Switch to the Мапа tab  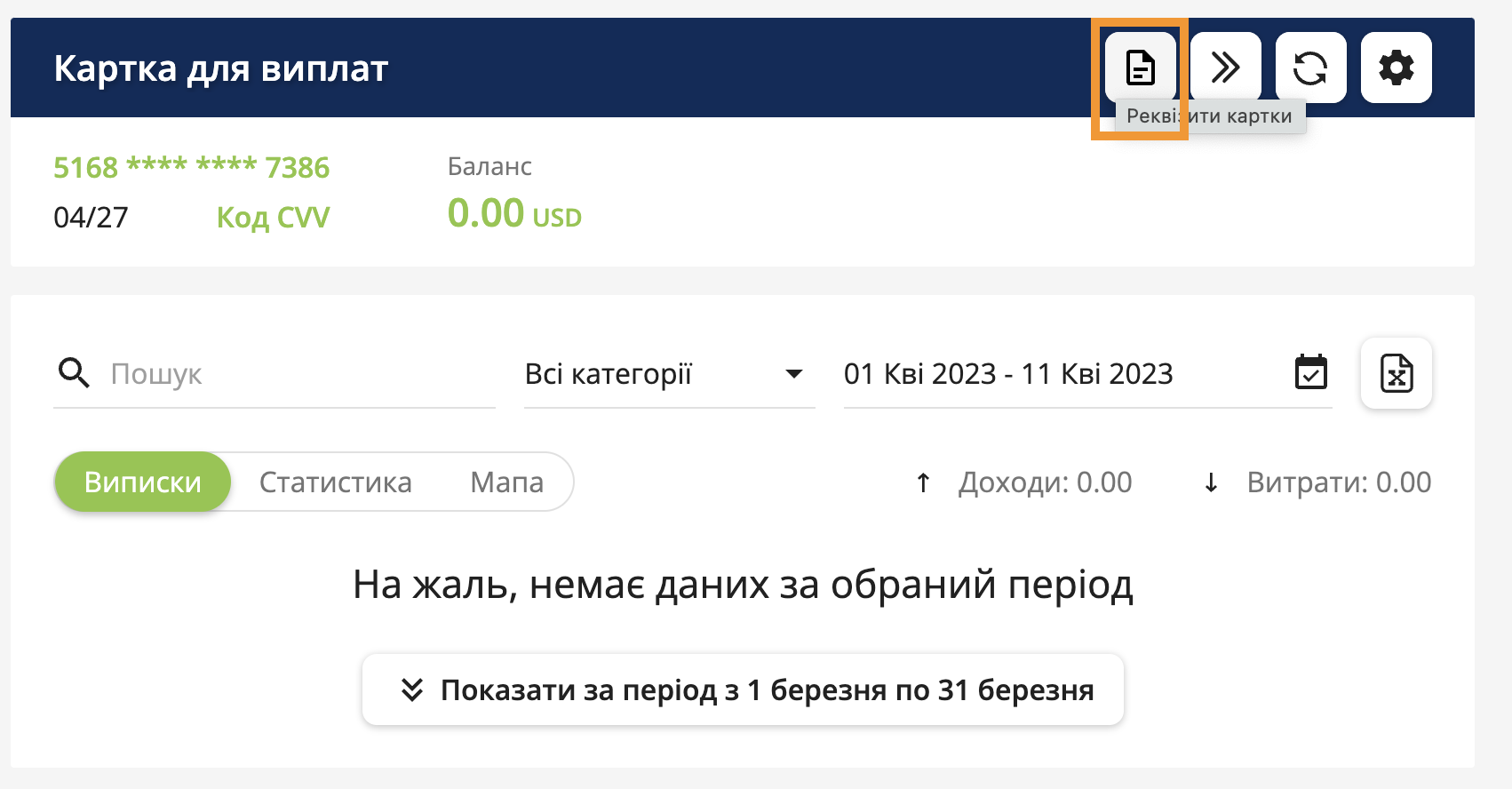point(506,482)
